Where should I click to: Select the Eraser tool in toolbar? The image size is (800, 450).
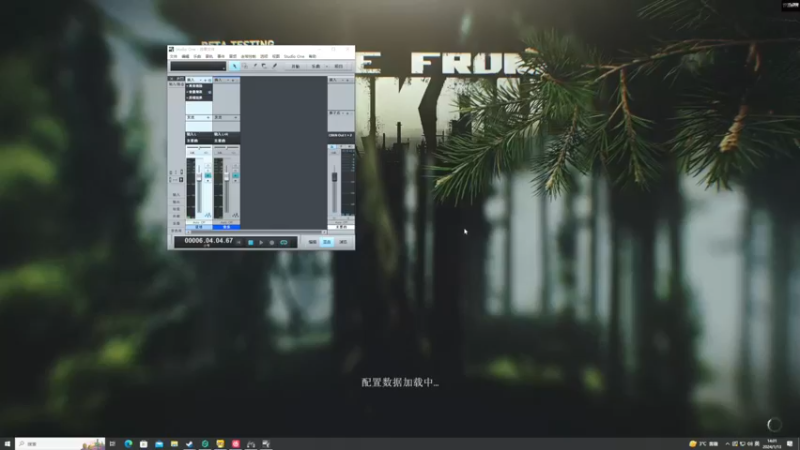pos(264,66)
